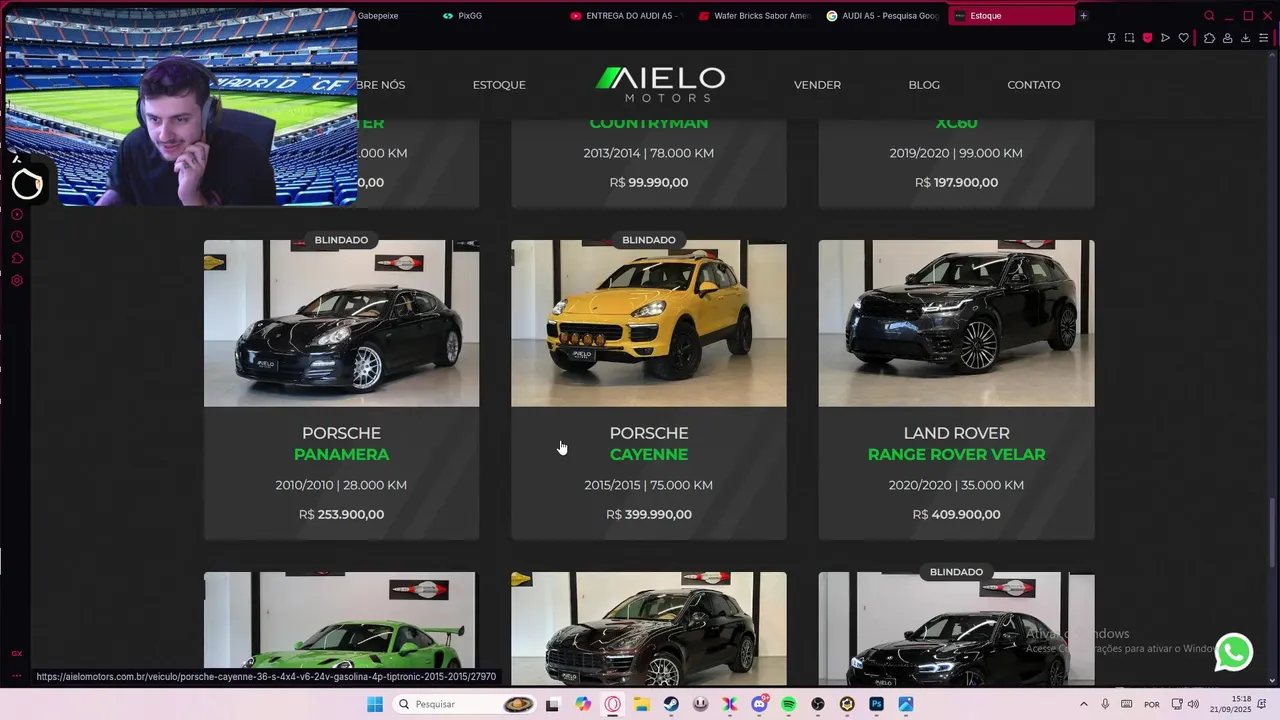
Task: Click the black BMW sedan photo
Action: [x=956, y=628]
